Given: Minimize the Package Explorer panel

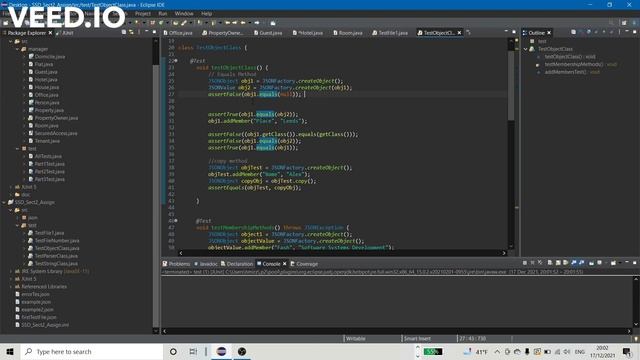Looking at the screenshot, I should click(147, 31).
